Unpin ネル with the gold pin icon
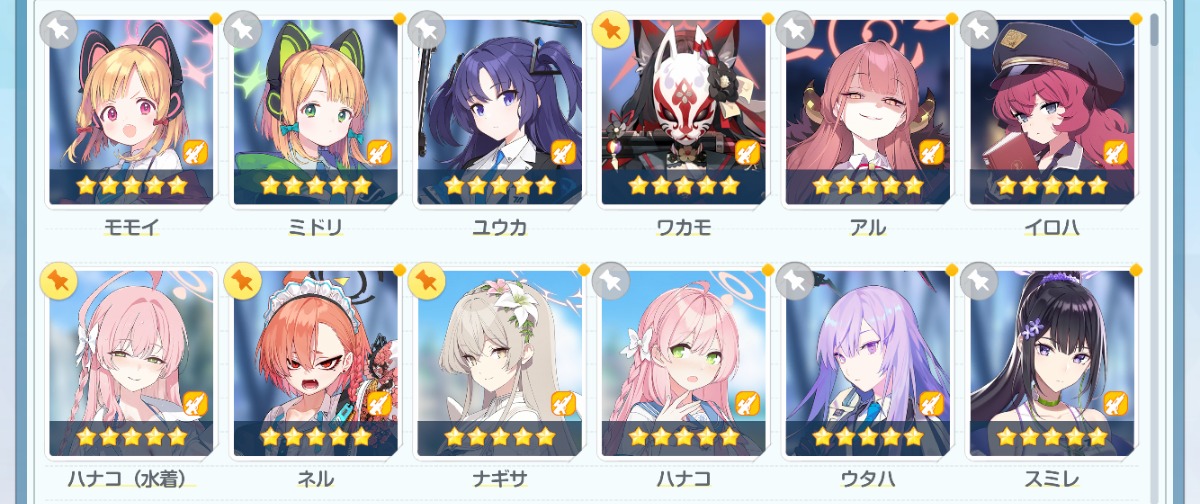1200x504 pixels. pyautogui.click(x=242, y=281)
